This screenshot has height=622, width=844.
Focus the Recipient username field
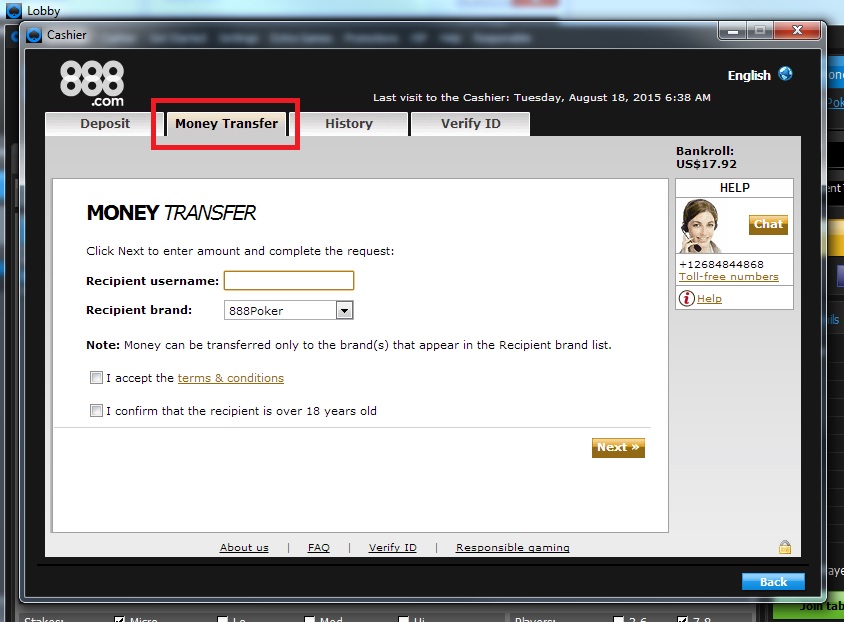pyautogui.click(x=289, y=280)
